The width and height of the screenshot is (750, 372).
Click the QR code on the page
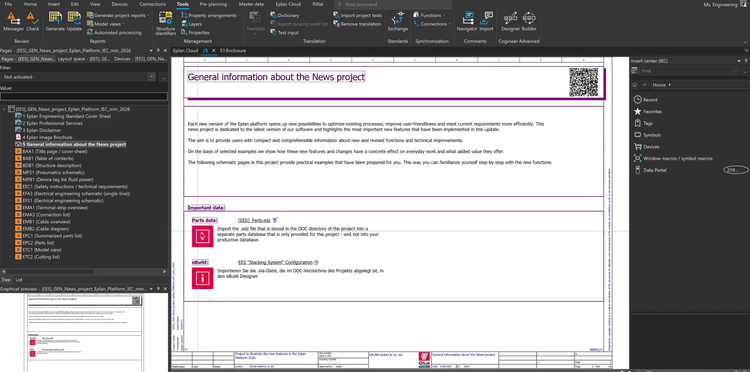coord(584,82)
